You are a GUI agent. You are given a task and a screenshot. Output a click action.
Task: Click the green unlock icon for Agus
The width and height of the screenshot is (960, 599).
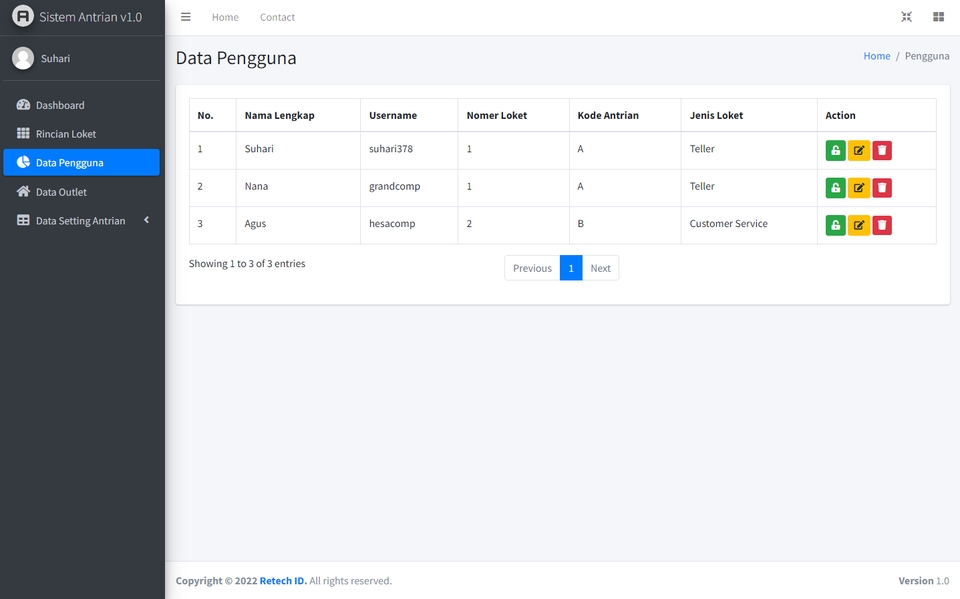coord(835,225)
